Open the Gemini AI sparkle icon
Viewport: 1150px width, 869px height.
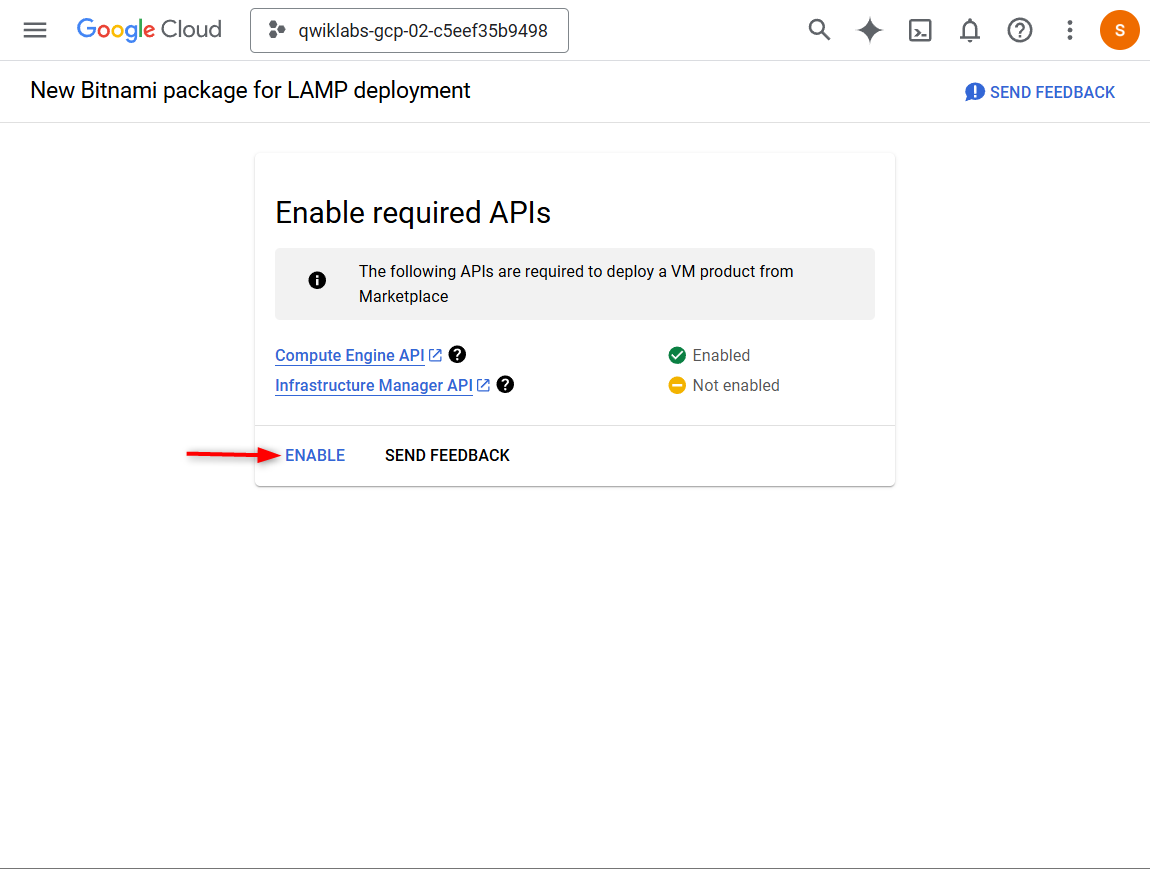870,30
